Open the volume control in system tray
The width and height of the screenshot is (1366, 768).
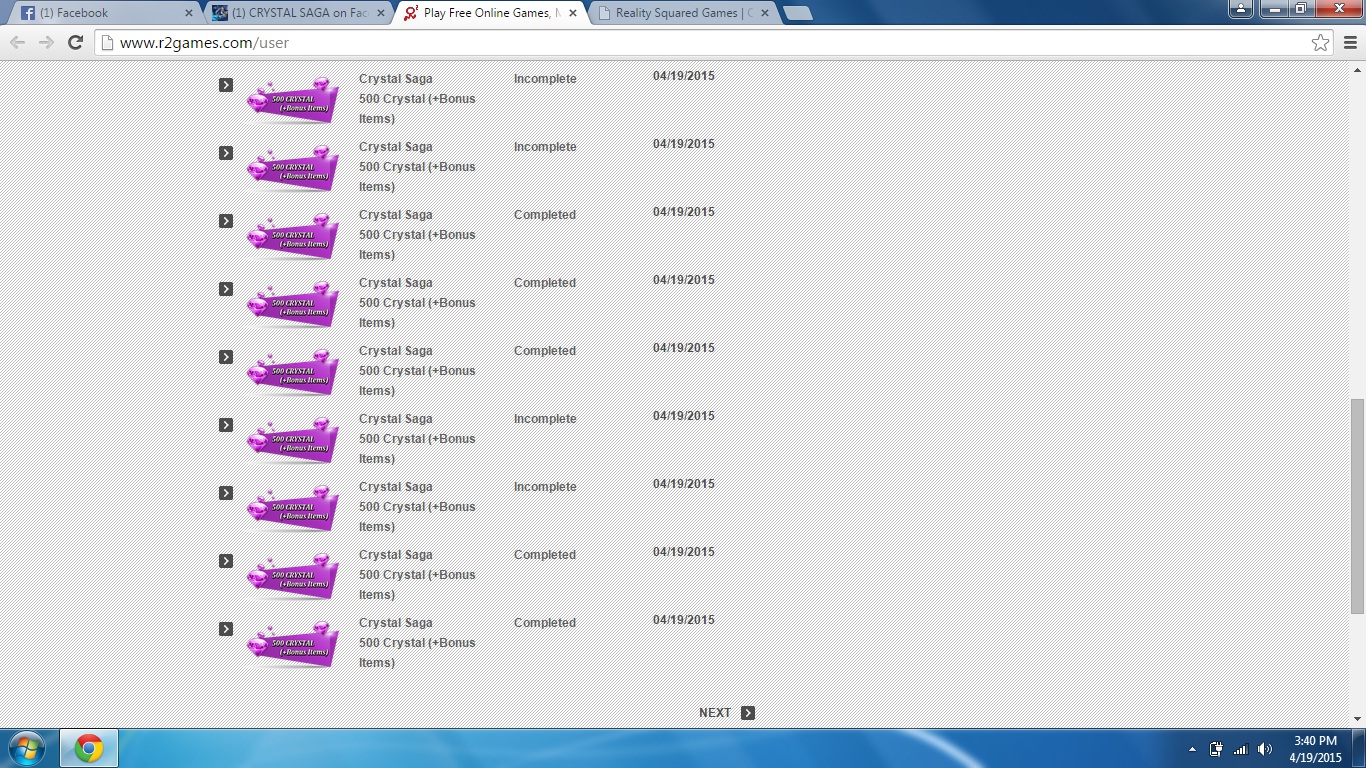tap(1265, 749)
